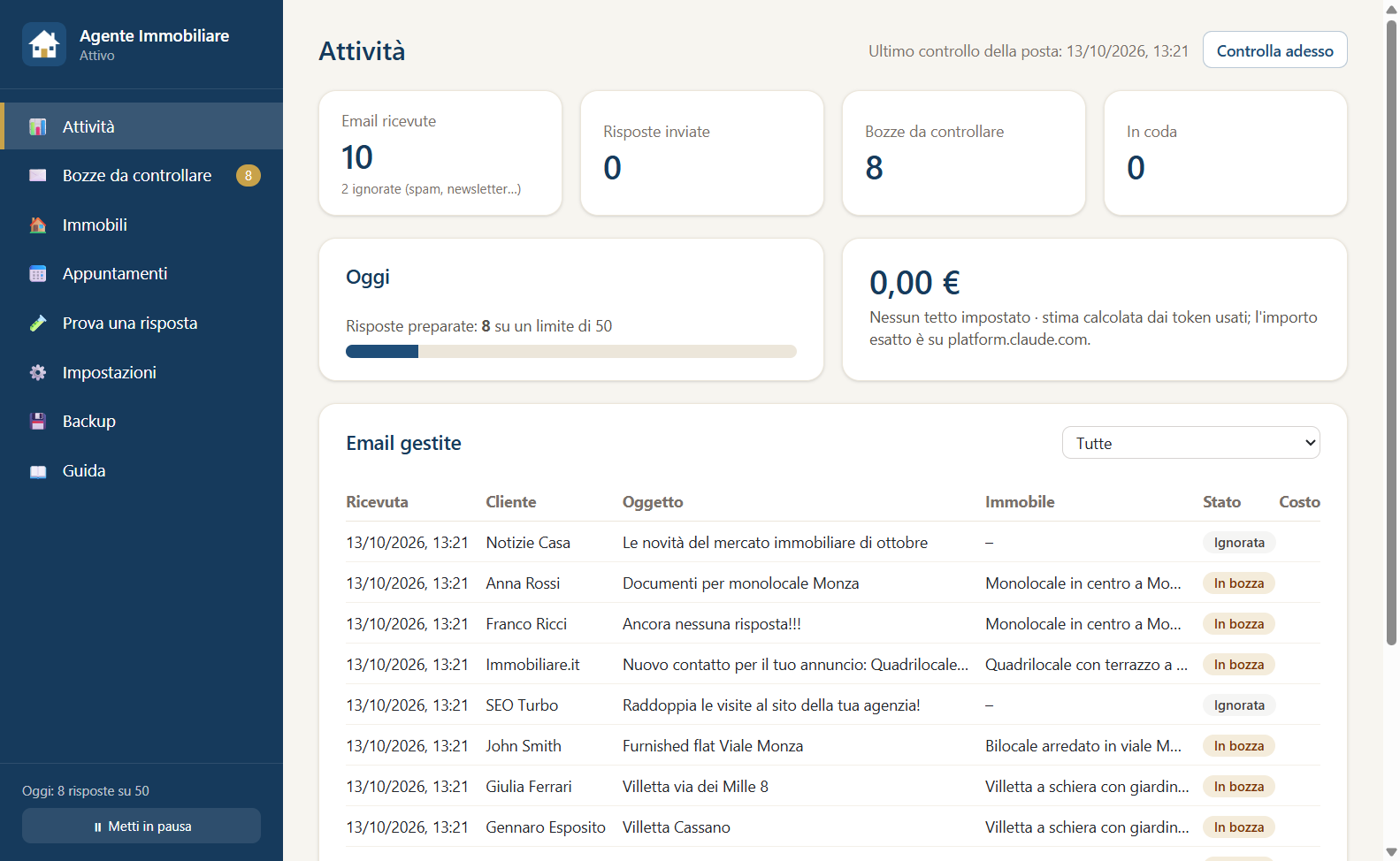Navigate to Appuntamenti label in sidebar
Image resolution: width=1400 pixels, height=861 pixels.
[115, 274]
